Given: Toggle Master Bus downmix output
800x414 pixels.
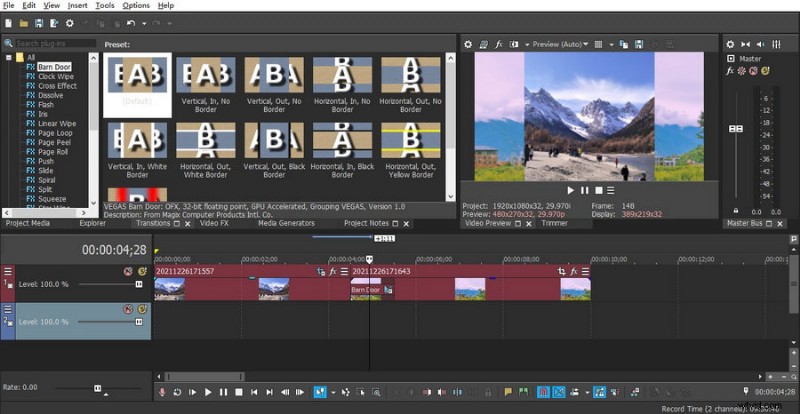Looking at the screenshot, I should (x=745, y=44).
